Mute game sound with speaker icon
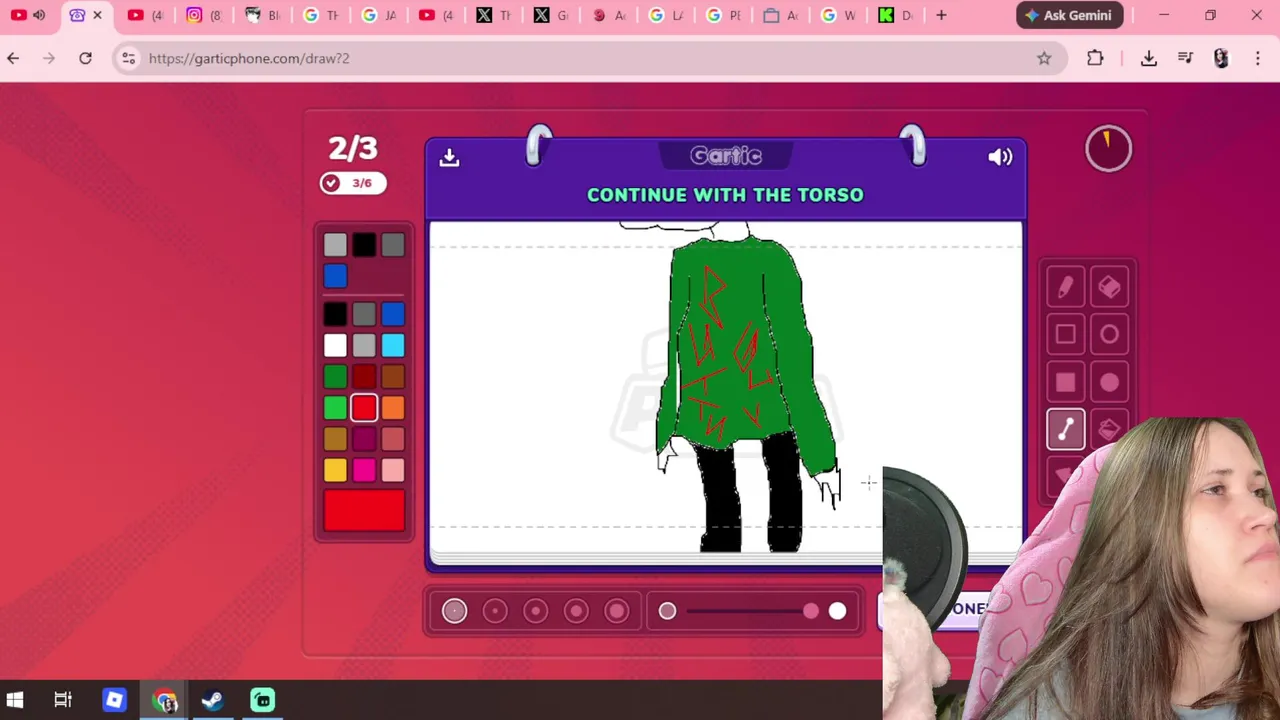The height and width of the screenshot is (720, 1280). click(1000, 157)
